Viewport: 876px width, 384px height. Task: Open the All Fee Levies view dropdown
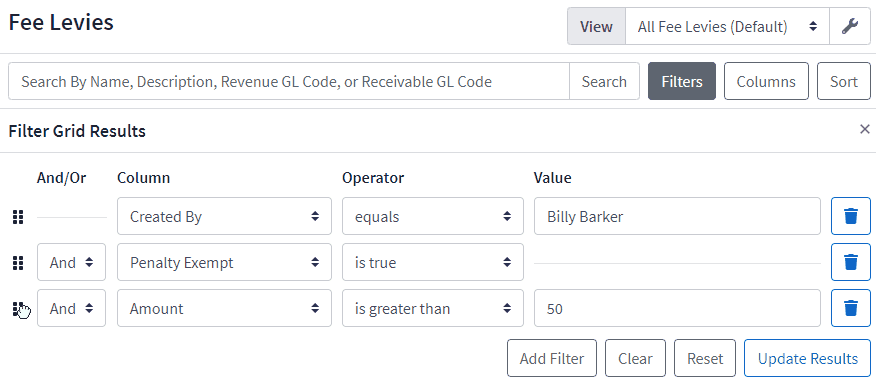pos(727,26)
